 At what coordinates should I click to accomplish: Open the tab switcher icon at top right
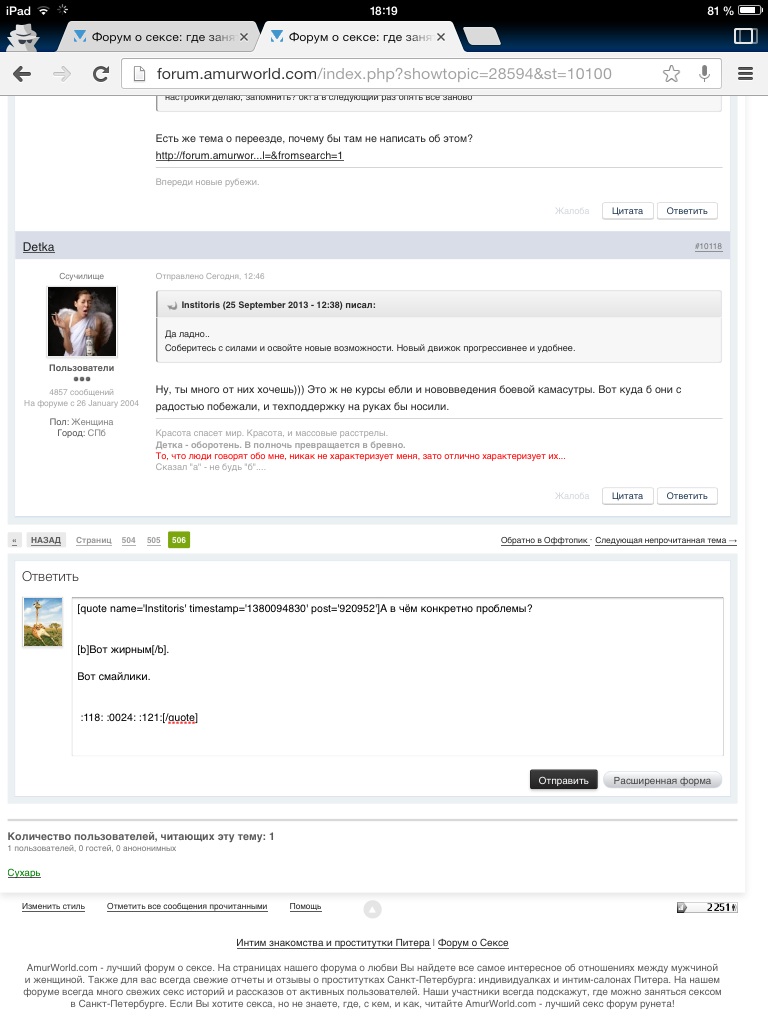pos(745,36)
